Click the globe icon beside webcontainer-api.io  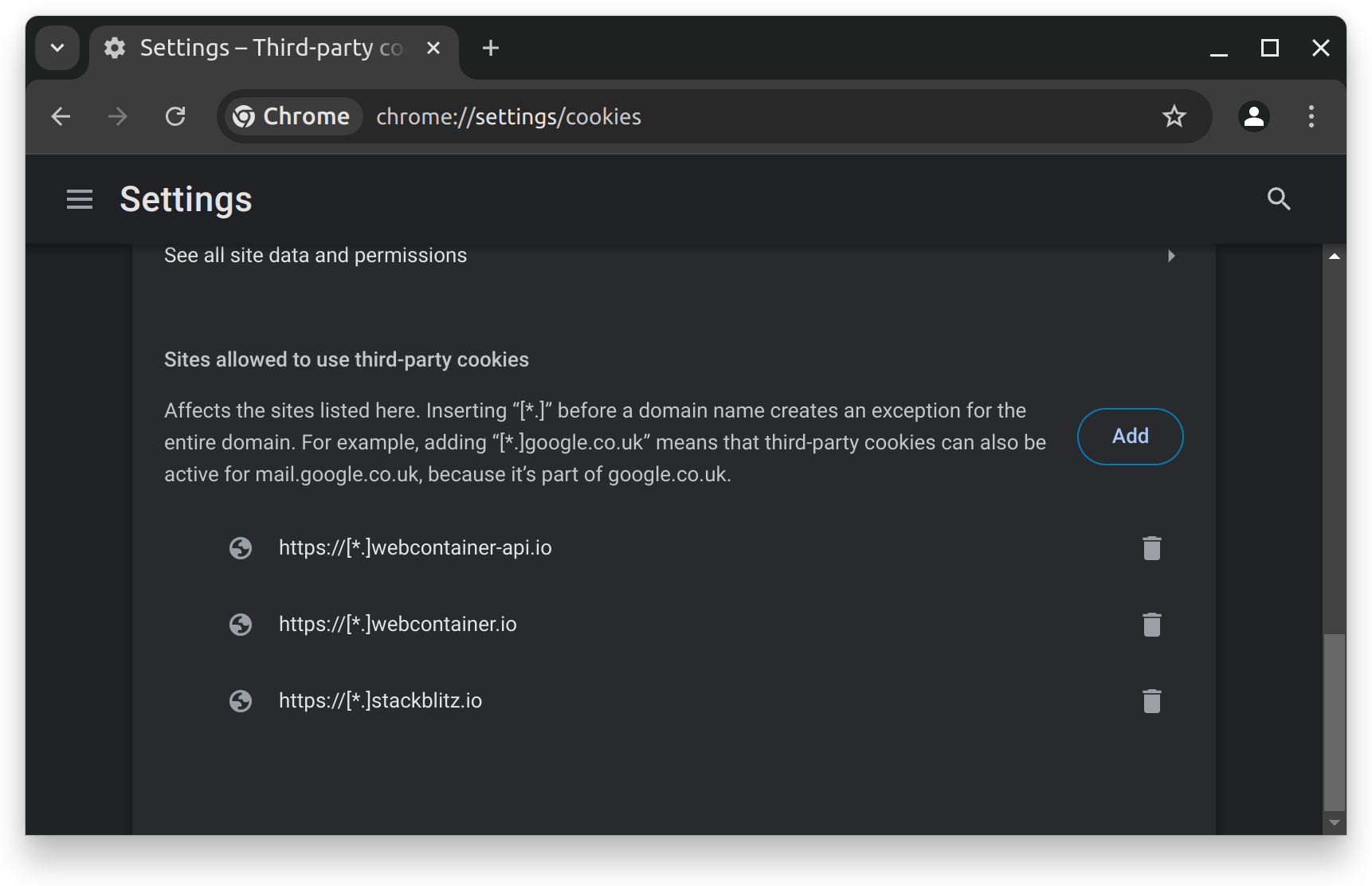pyautogui.click(x=241, y=548)
